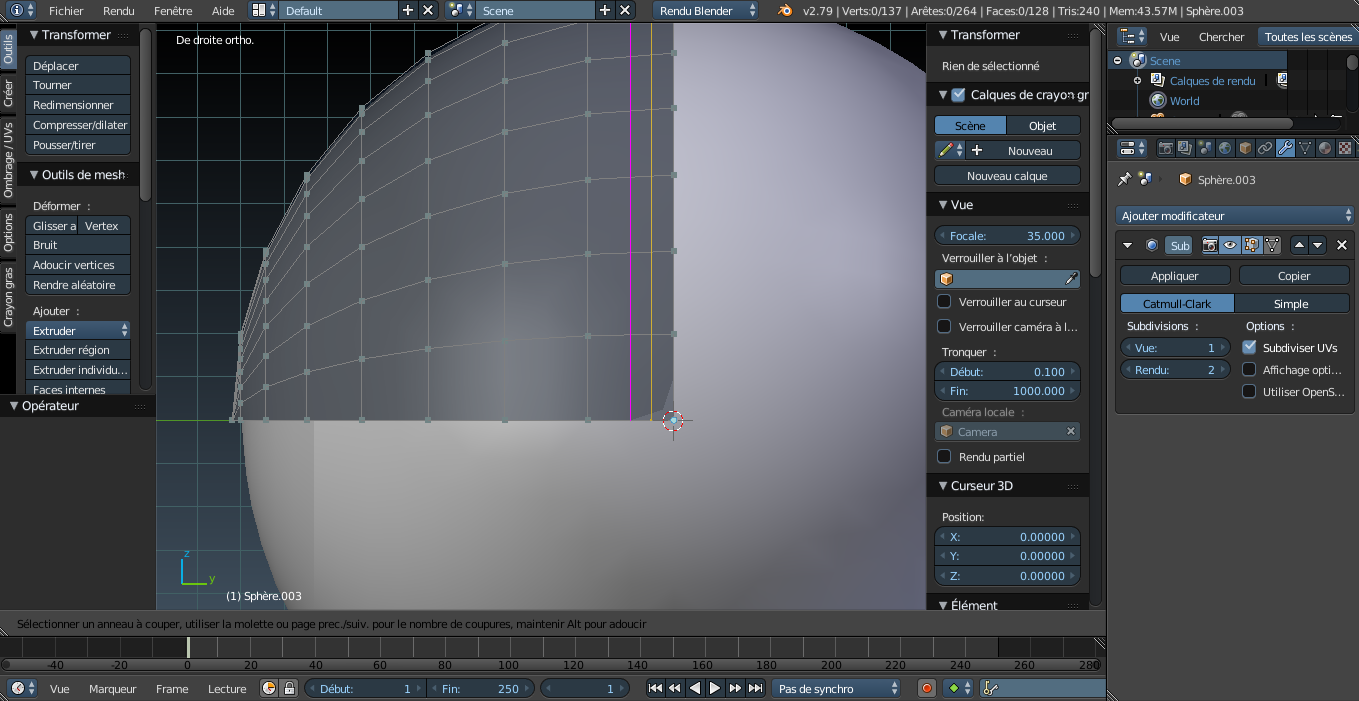Screen dimensions: 1359x701
Task: Enable Verrouiller au curseur checkbox
Action: [x=944, y=301]
